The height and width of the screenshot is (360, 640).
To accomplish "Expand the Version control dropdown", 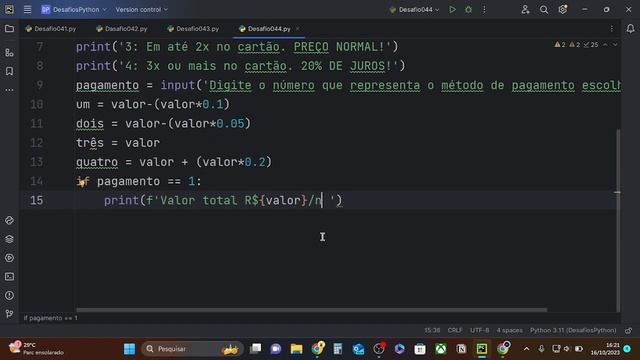I will [x=141, y=9].
